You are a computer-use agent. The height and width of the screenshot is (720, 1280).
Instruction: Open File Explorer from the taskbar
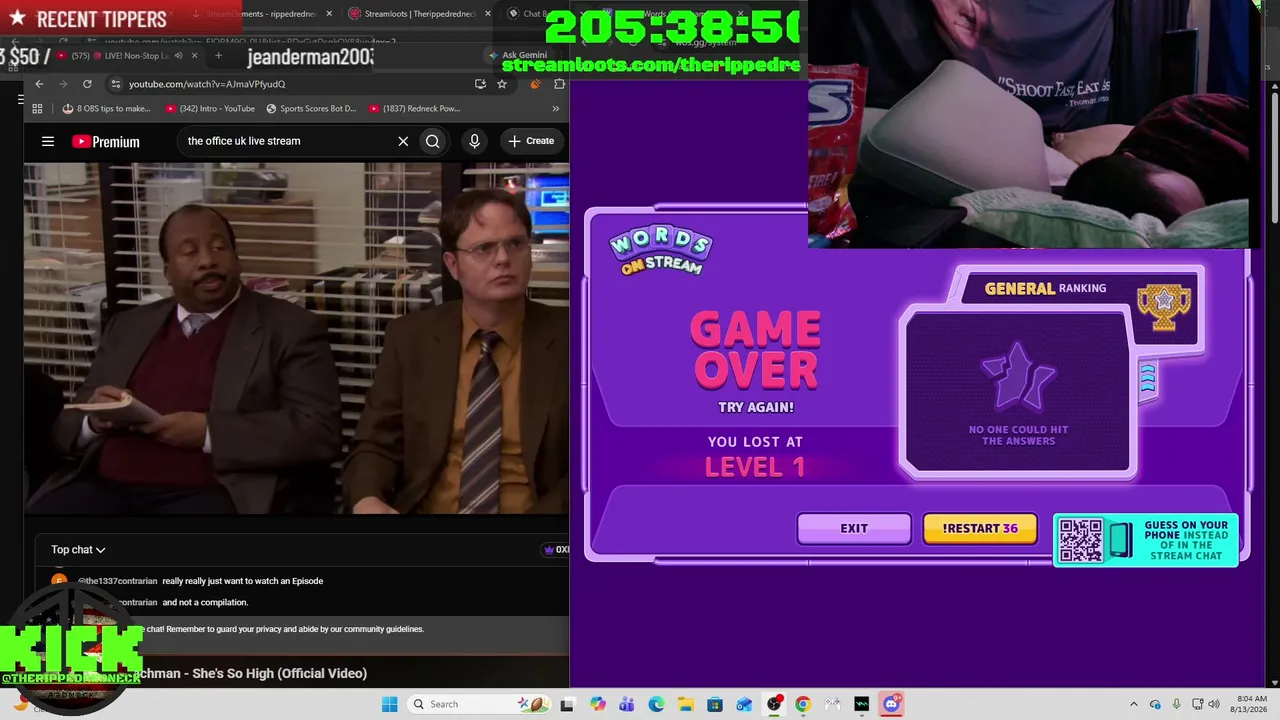(x=685, y=704)
